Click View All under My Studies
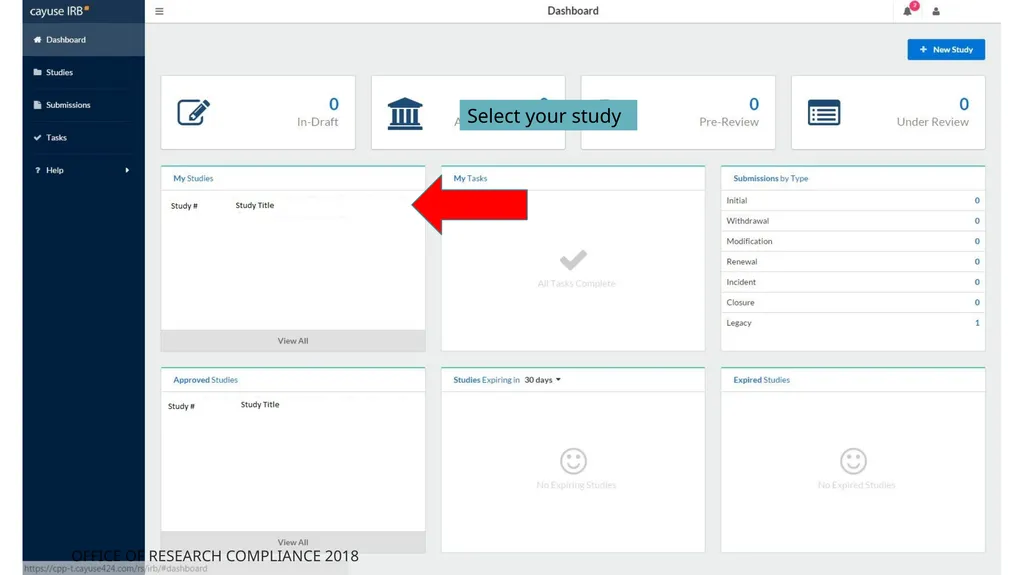The height and width of the screenshot is (575, 1024). [293, 340]
